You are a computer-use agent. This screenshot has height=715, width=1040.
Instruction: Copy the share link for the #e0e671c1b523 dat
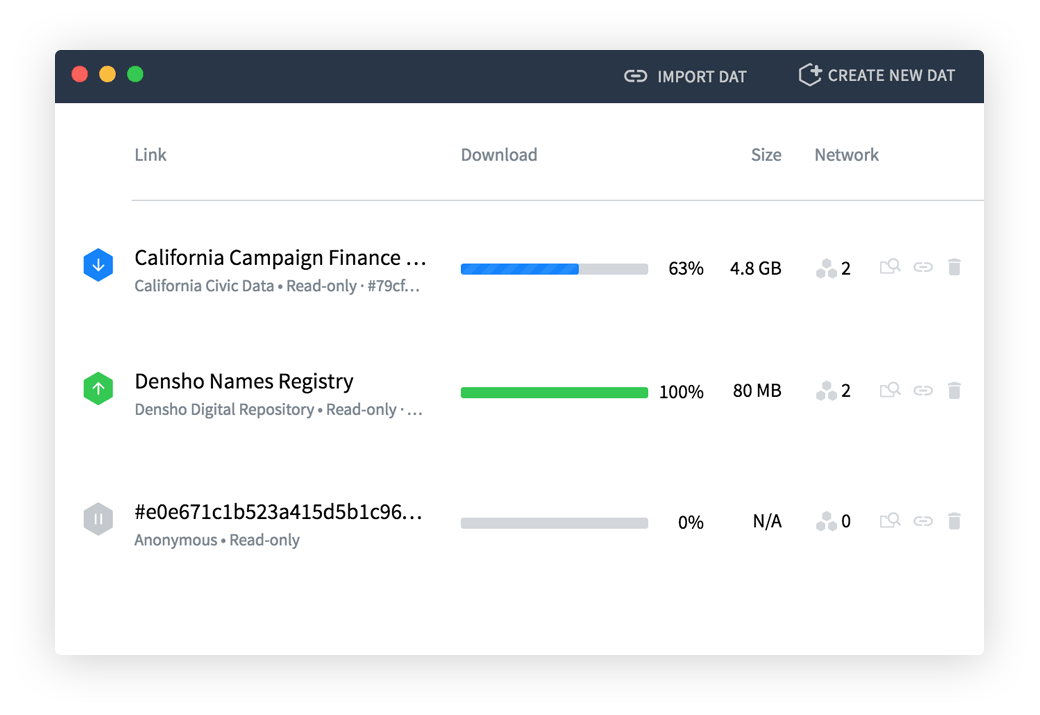923,521
